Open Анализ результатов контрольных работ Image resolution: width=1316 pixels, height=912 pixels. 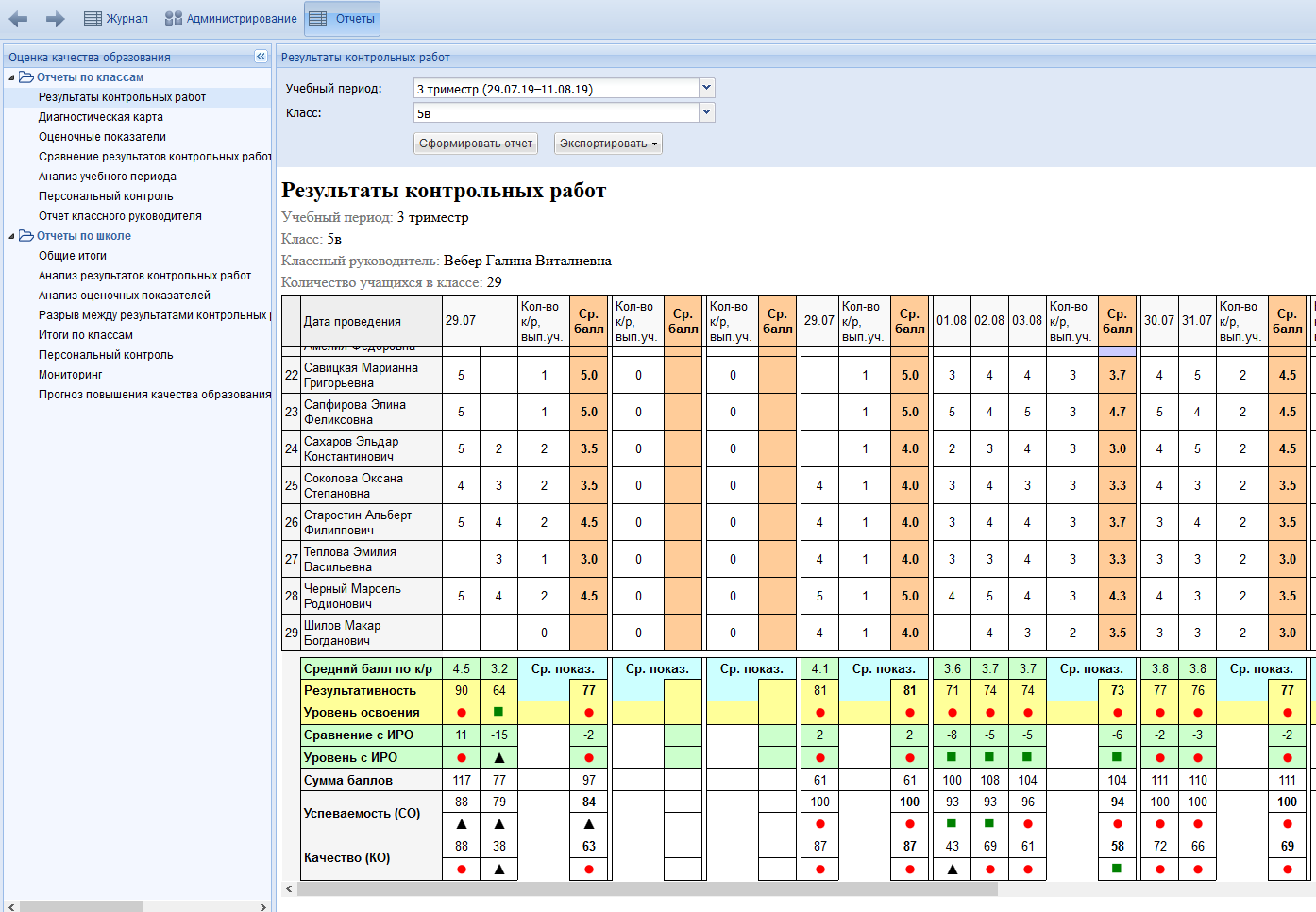coord(144,276)
